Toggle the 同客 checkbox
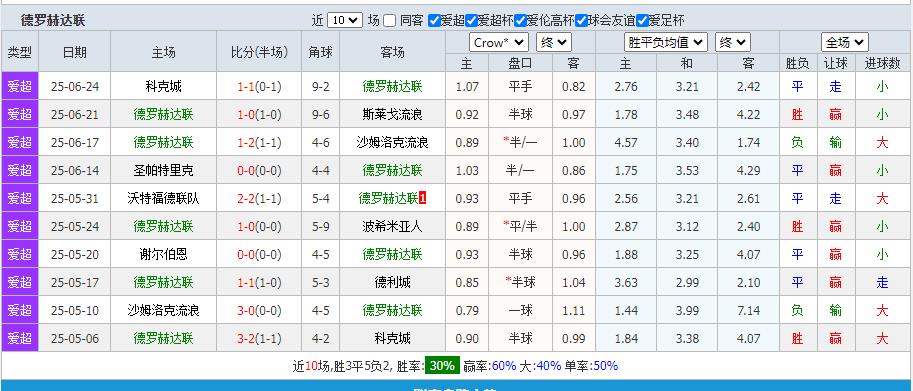This screenshot has width=913, height=391. 390,21
